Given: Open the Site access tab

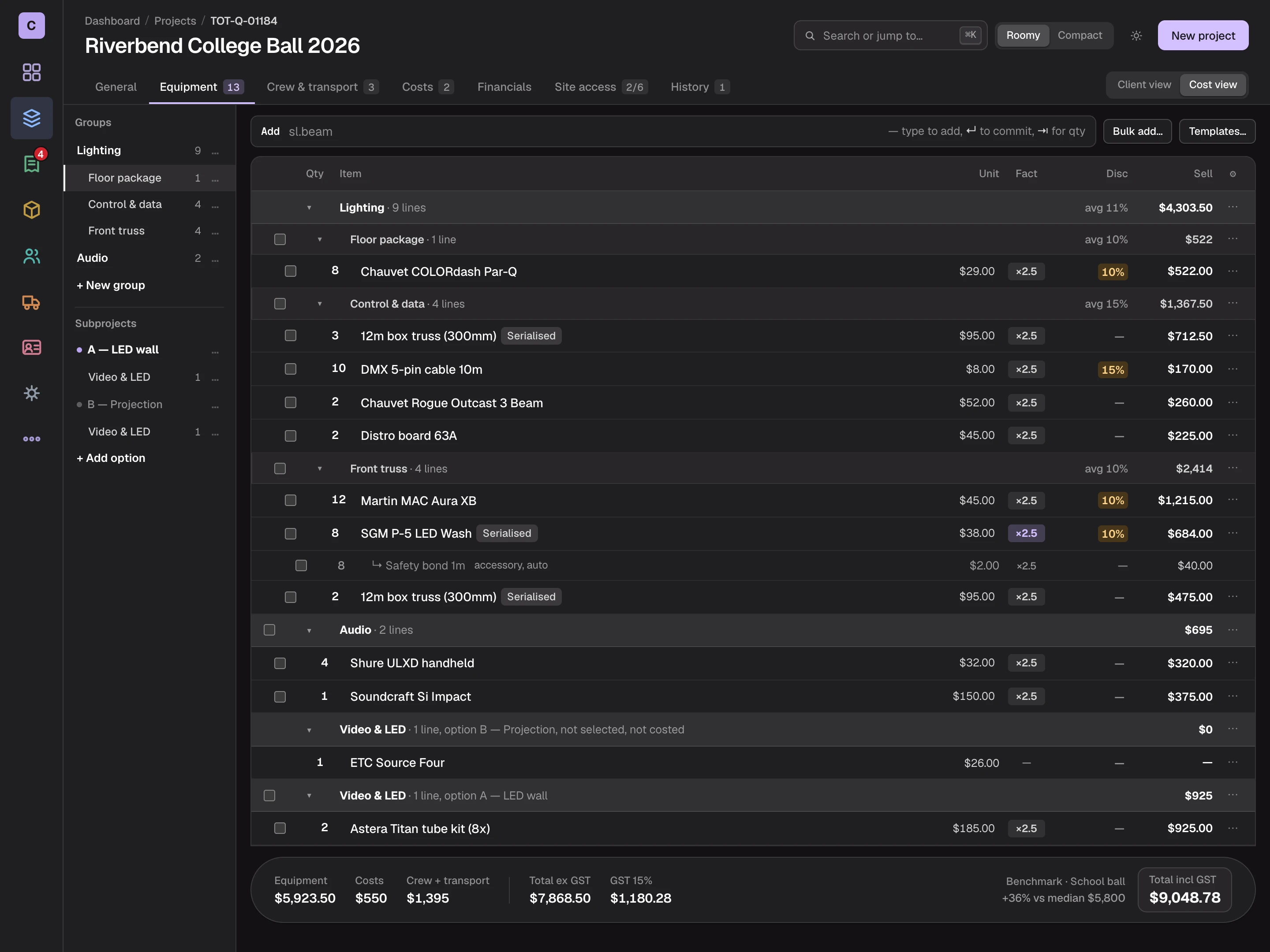Looking at the screenshot, I should [x=601, y=87].
